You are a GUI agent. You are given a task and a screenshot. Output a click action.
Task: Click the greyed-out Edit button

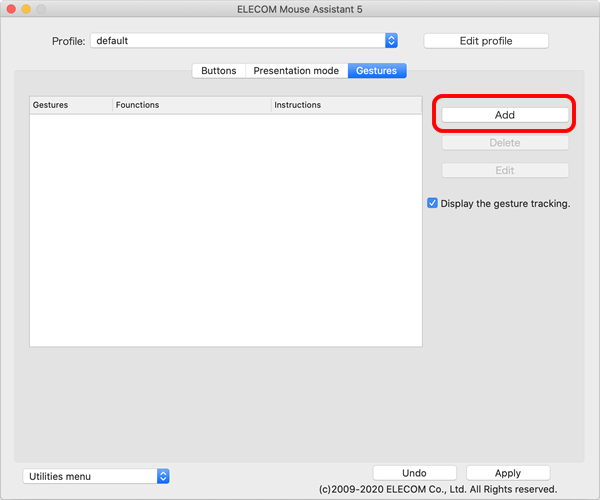tap(505, 170)
